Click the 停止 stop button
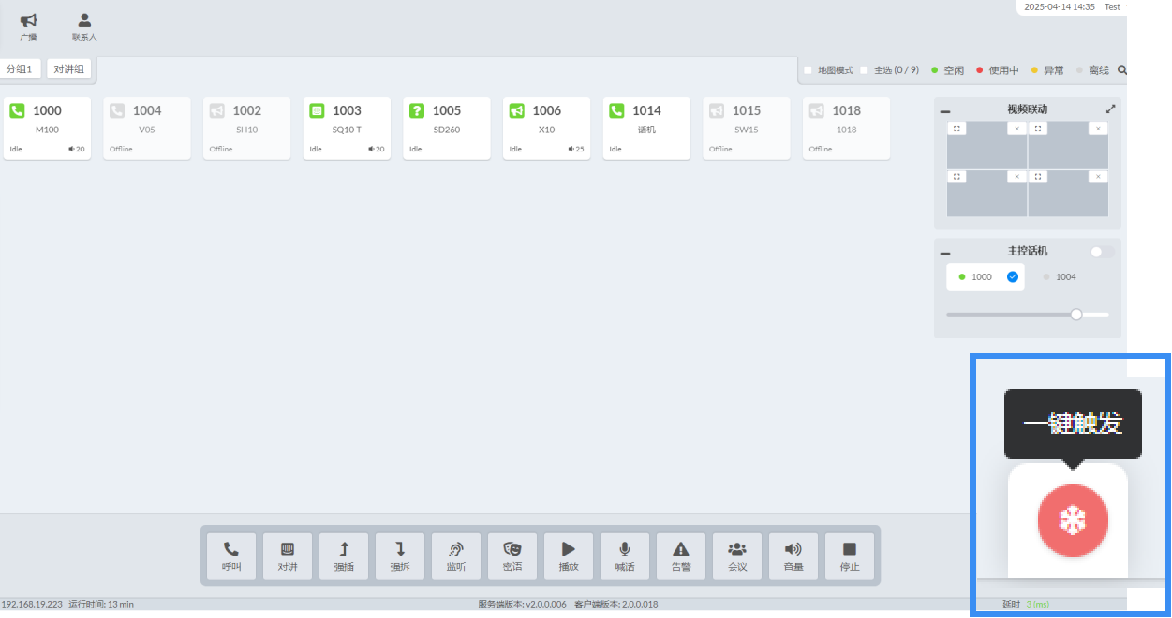 click(849, 556)
